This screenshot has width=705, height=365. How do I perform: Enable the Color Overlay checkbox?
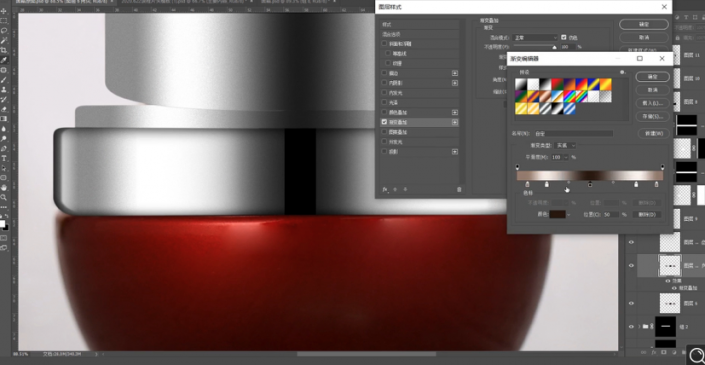click(x=384, y=112)
